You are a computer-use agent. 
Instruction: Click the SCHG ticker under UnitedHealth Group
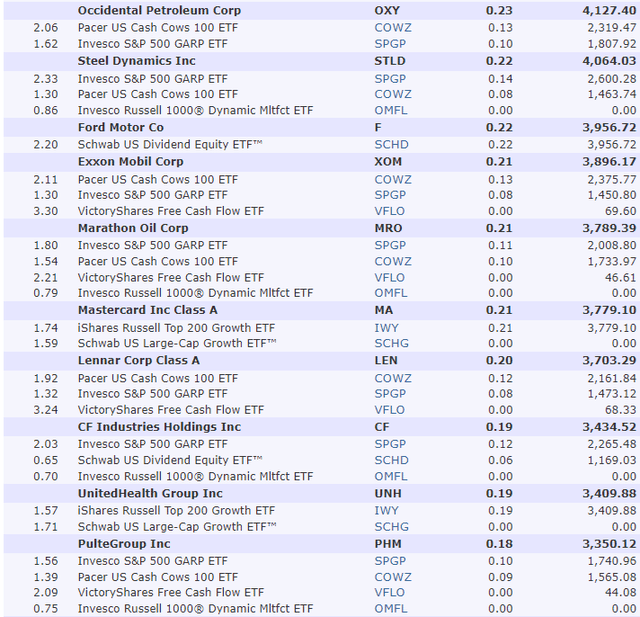point(392,526)
